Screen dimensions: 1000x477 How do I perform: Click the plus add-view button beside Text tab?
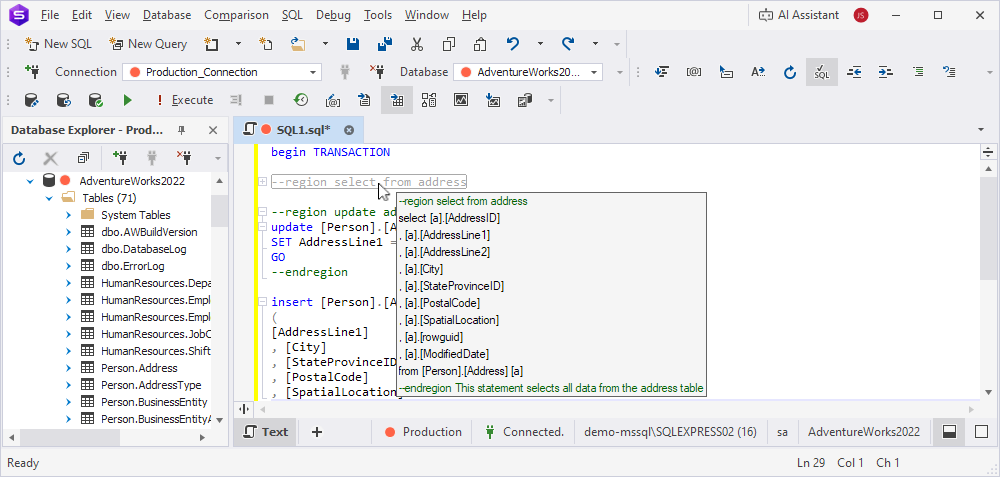pyautogui.click(x=317, y=432)
